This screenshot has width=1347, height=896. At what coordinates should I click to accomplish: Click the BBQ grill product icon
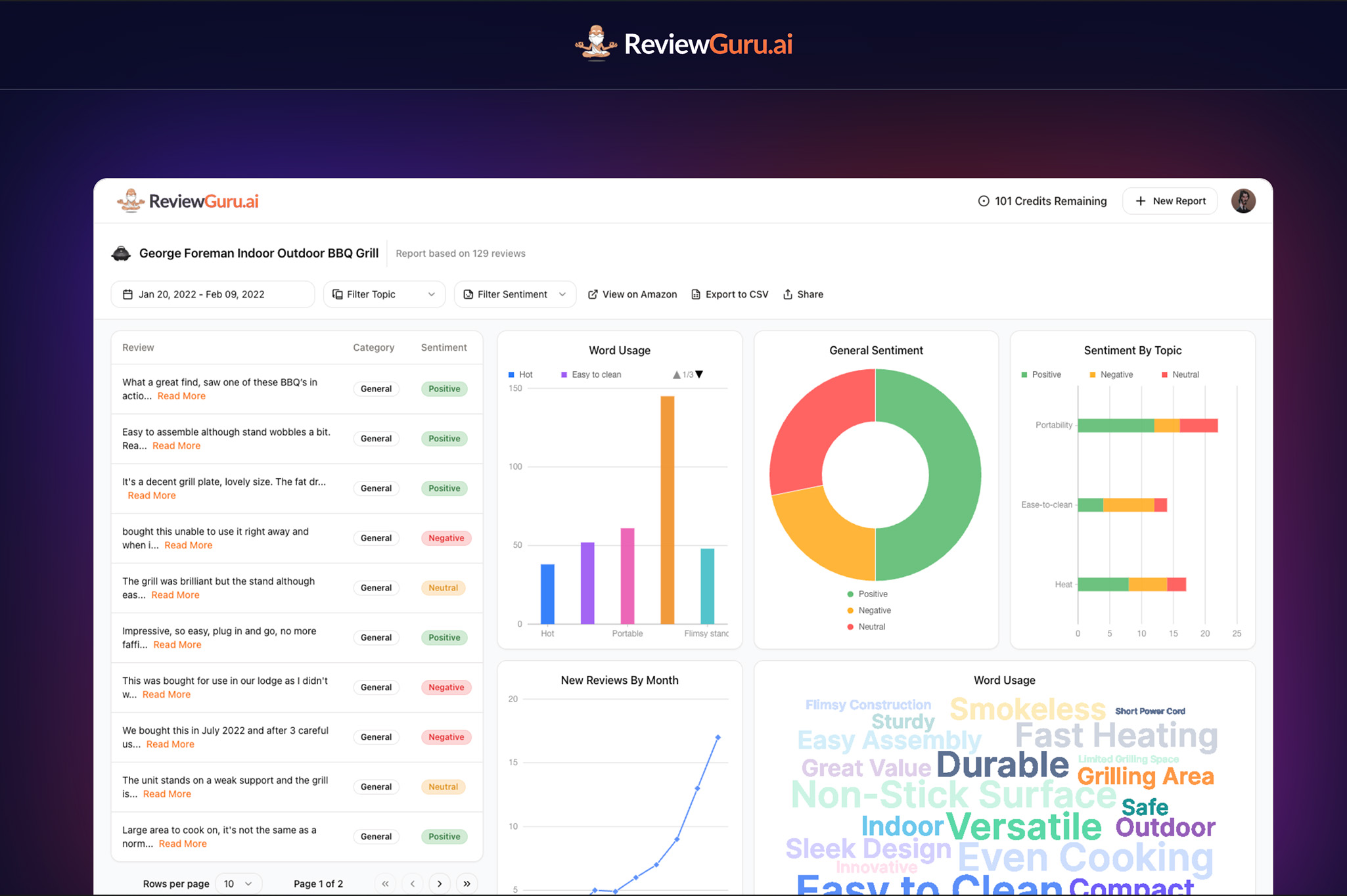pos(121,254)
